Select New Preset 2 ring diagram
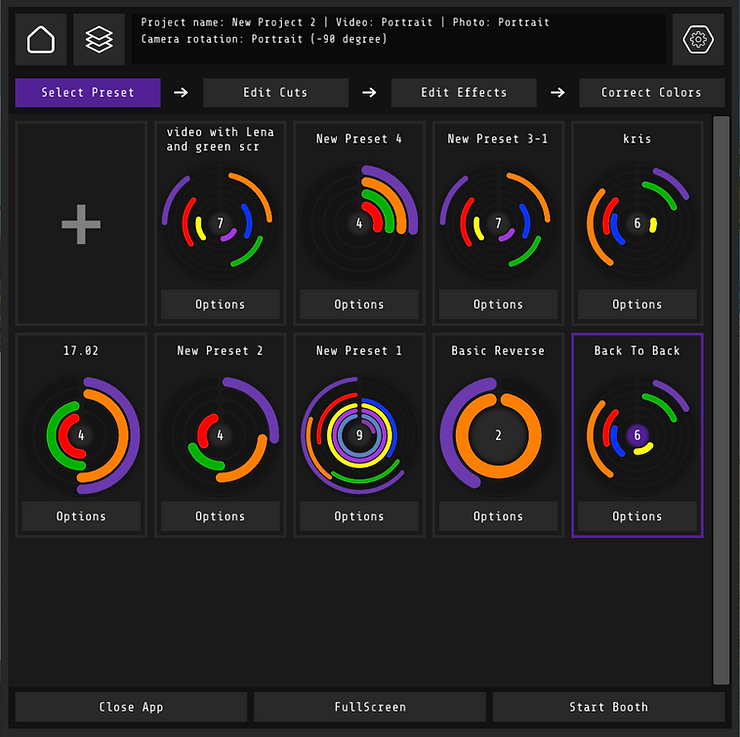Screen dimensions: 740x737 coord(220,435)
